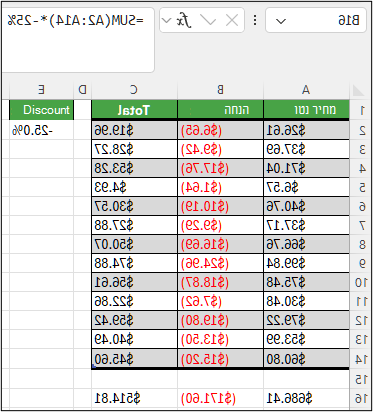Select cell with value $40.76
Screen dimensions: 373x412
306,206
